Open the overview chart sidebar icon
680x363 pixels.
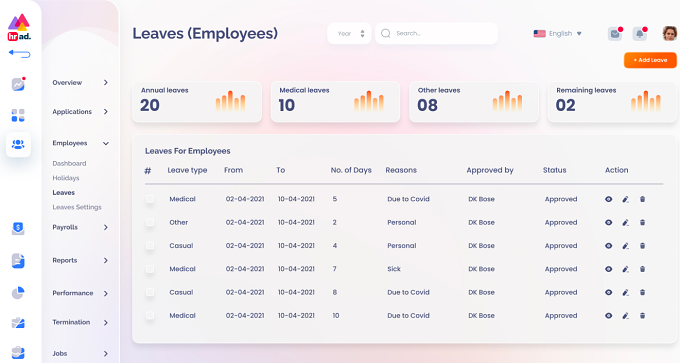(x=18, y=84)
